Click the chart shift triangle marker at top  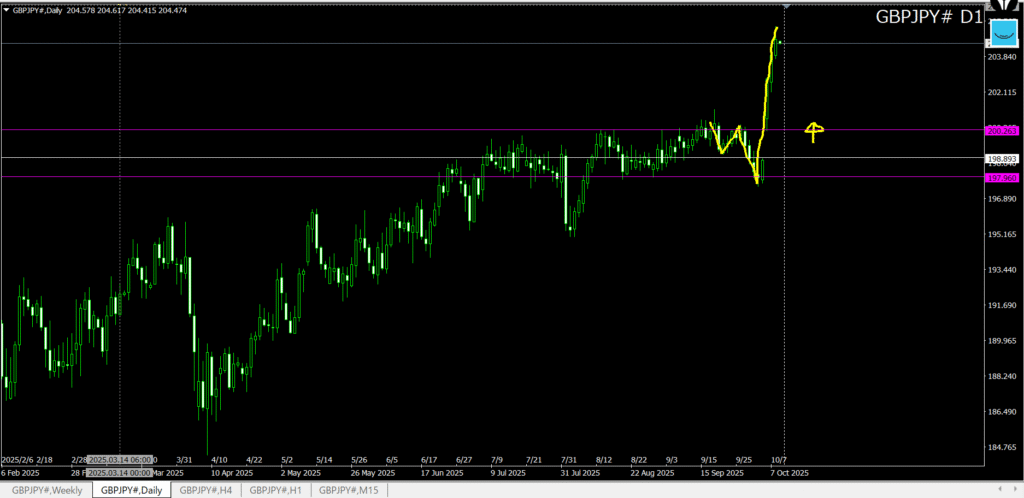787,7
